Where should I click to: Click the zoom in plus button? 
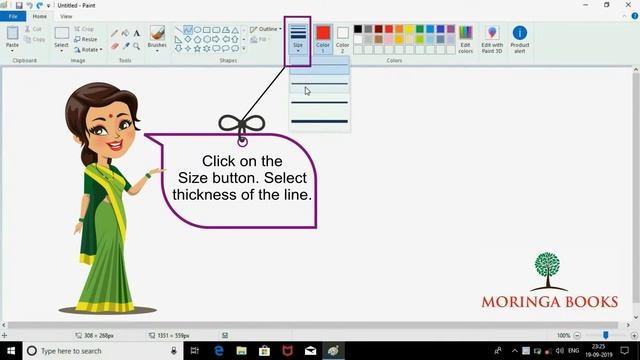pos(634,336)
